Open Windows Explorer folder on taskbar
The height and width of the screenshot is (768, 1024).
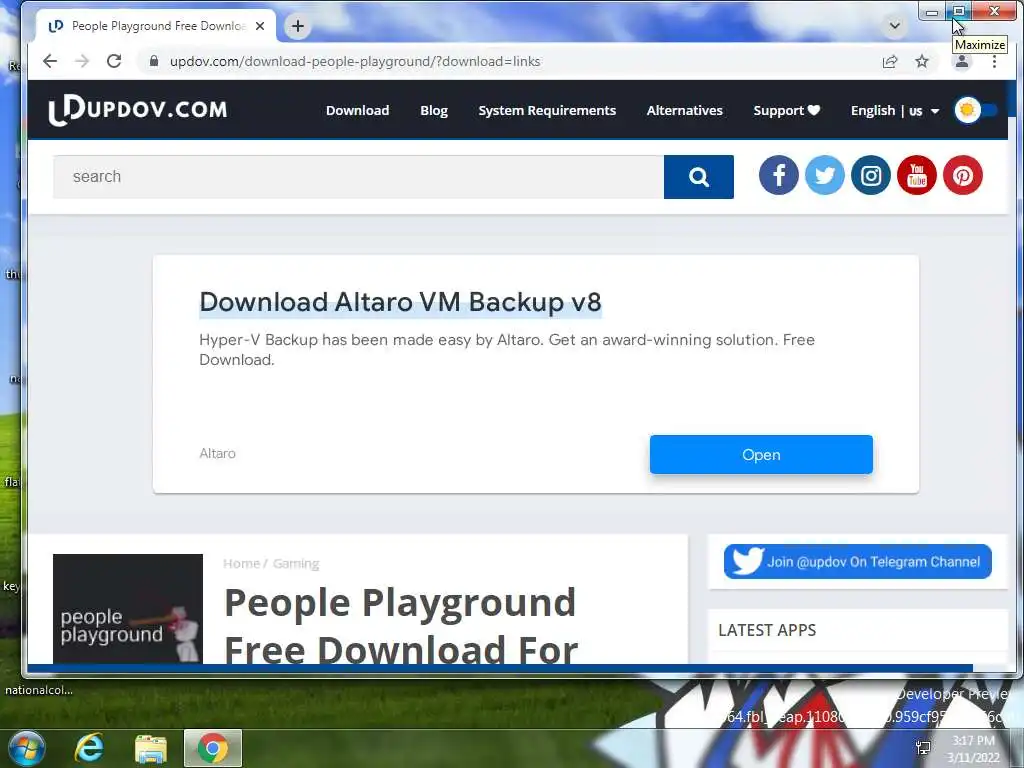coord(150,748)
